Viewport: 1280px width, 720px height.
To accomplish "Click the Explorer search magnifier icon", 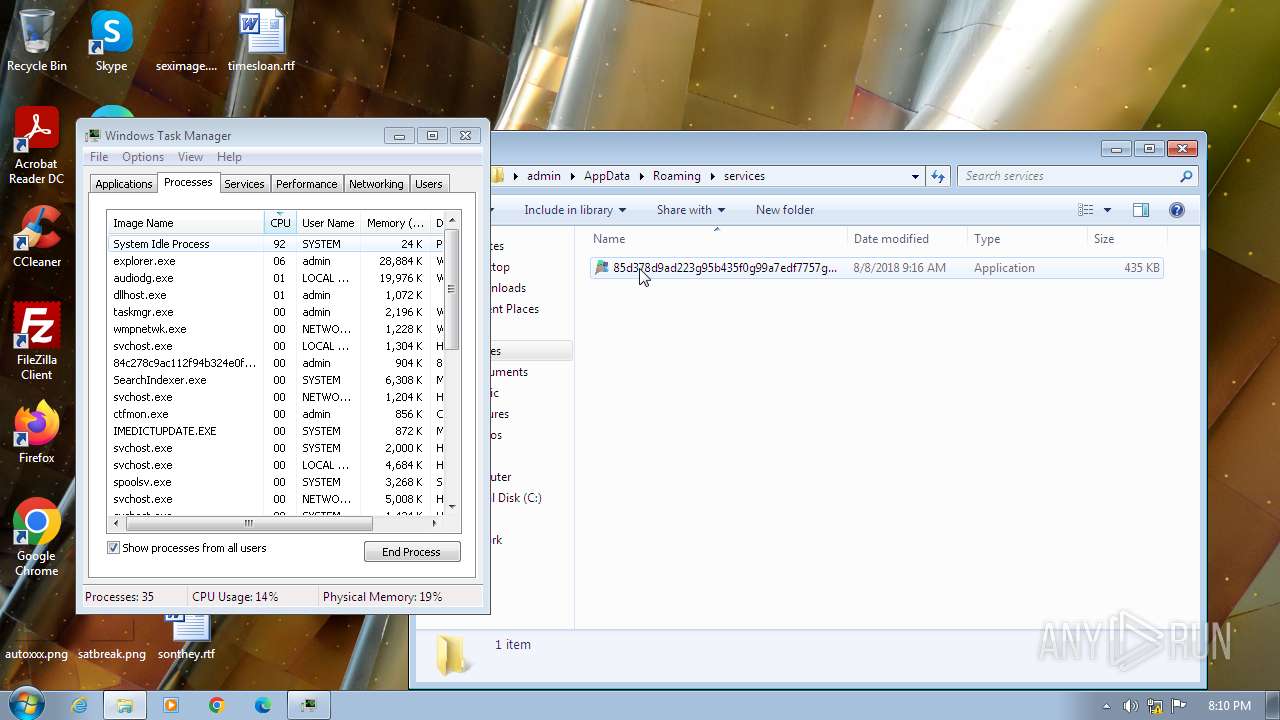I will coord(1186,176).
